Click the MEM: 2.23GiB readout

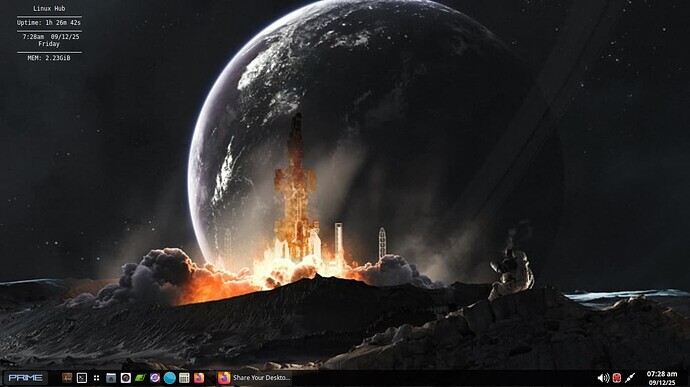pos(49,58)
